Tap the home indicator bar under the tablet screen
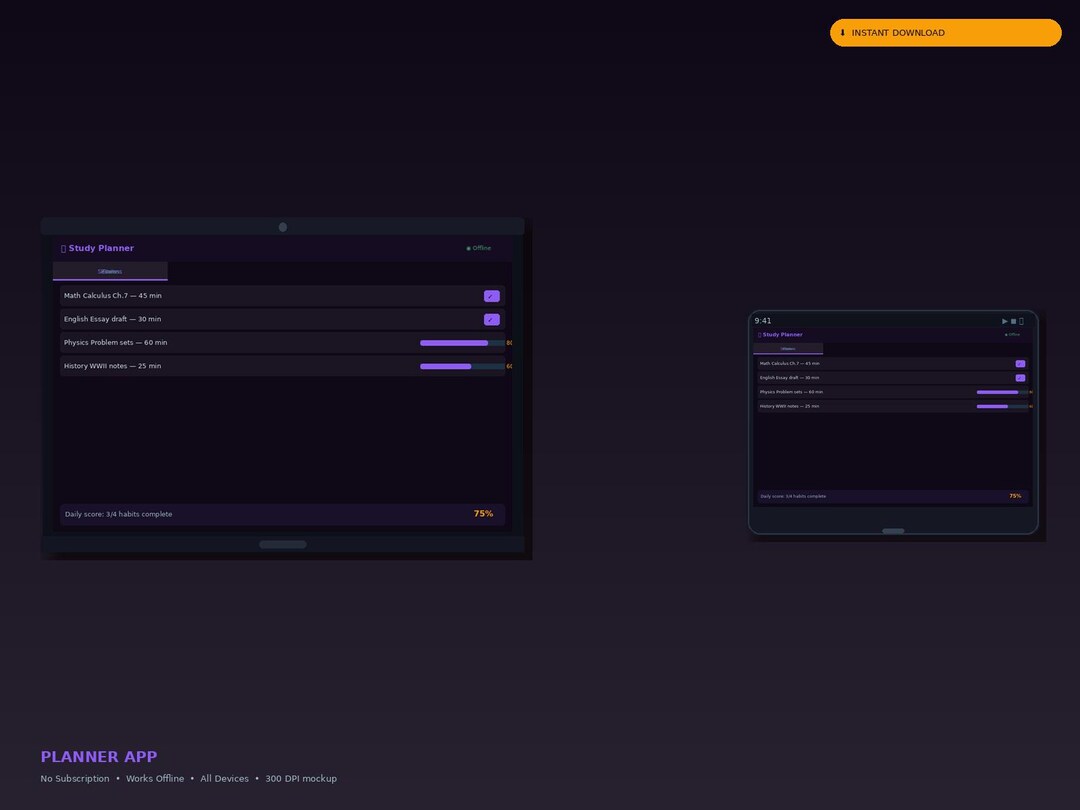Viewport: 1080px width, 810px height. click(x=893, y=531)
